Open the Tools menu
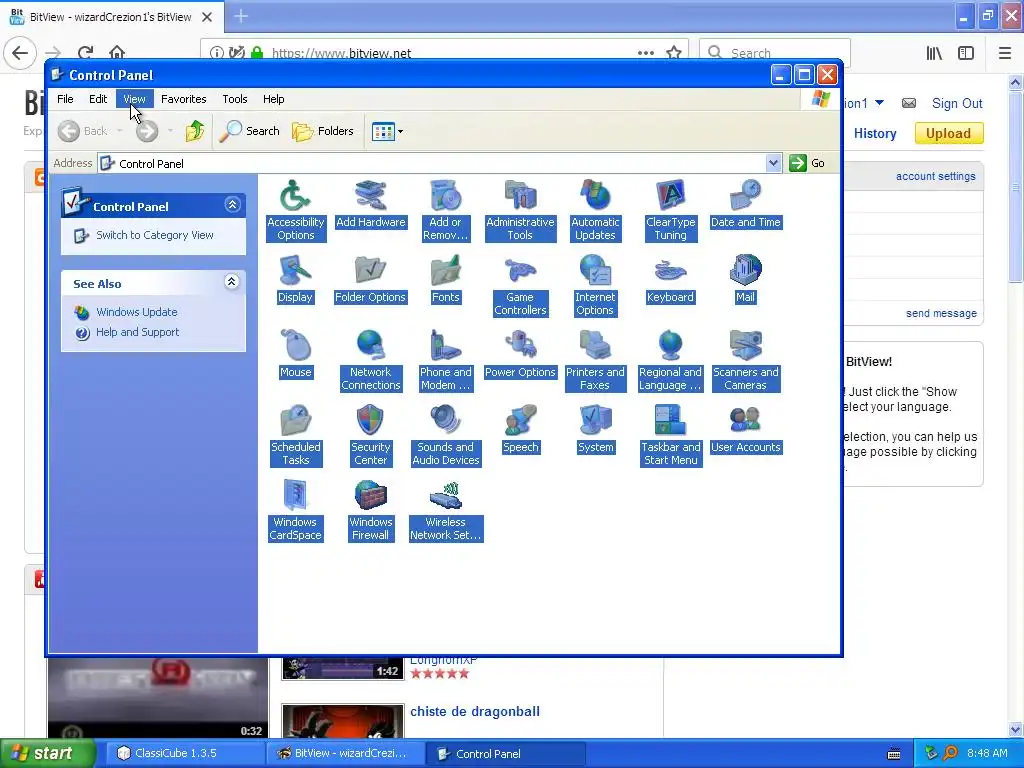This screenshot has width=1024, height=768. (234, 99)
